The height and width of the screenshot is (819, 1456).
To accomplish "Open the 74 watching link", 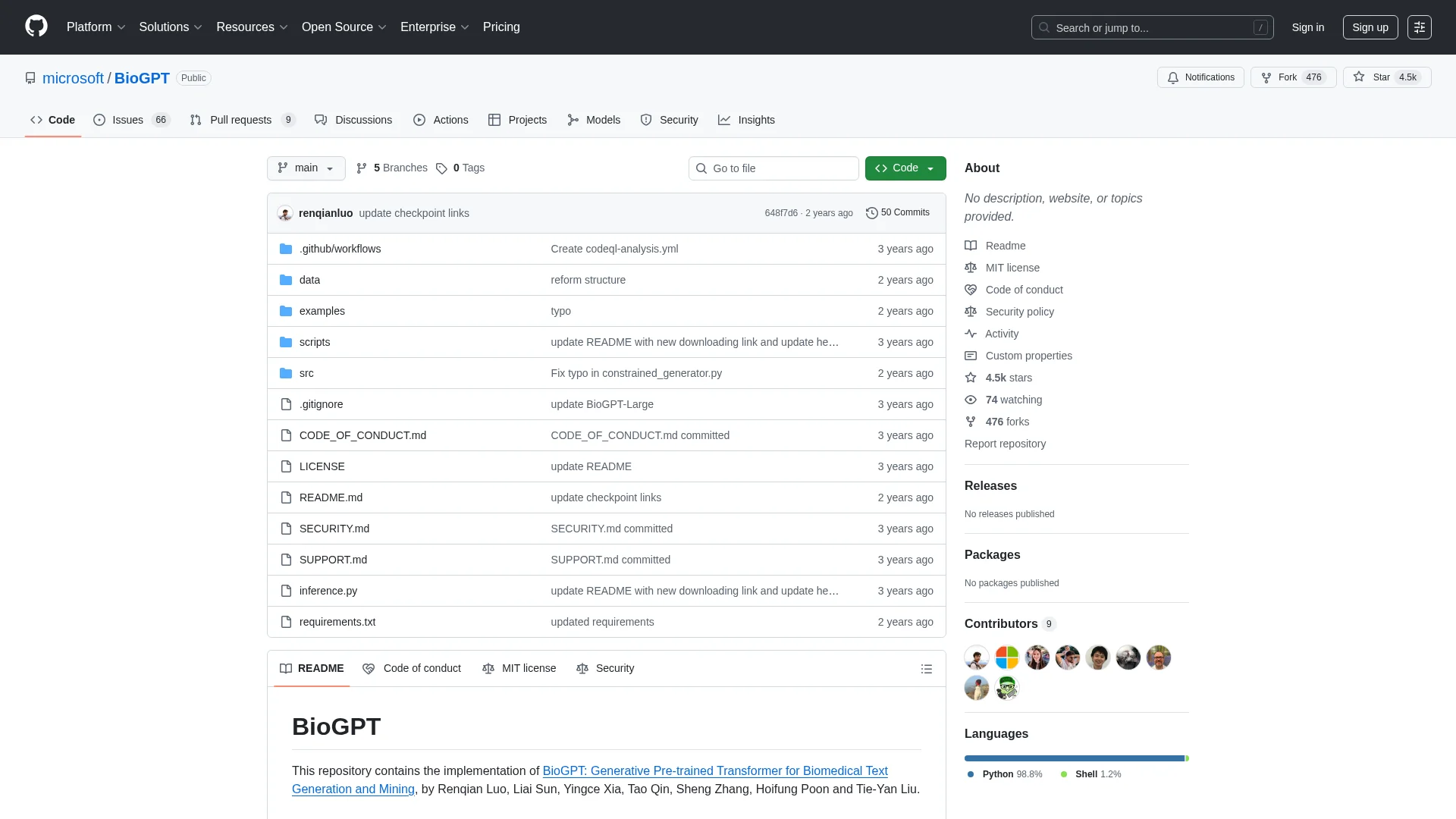I will click(x=1013, y=400).
